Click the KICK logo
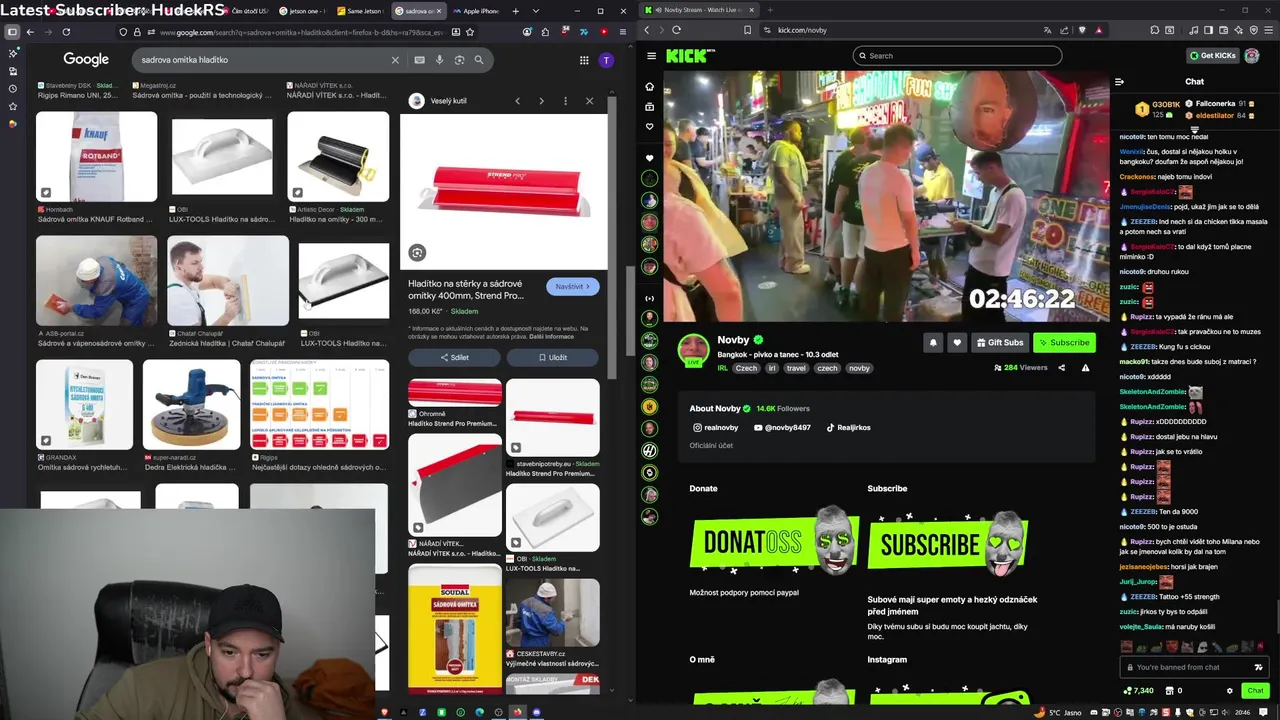 click(x=690, y=56)
